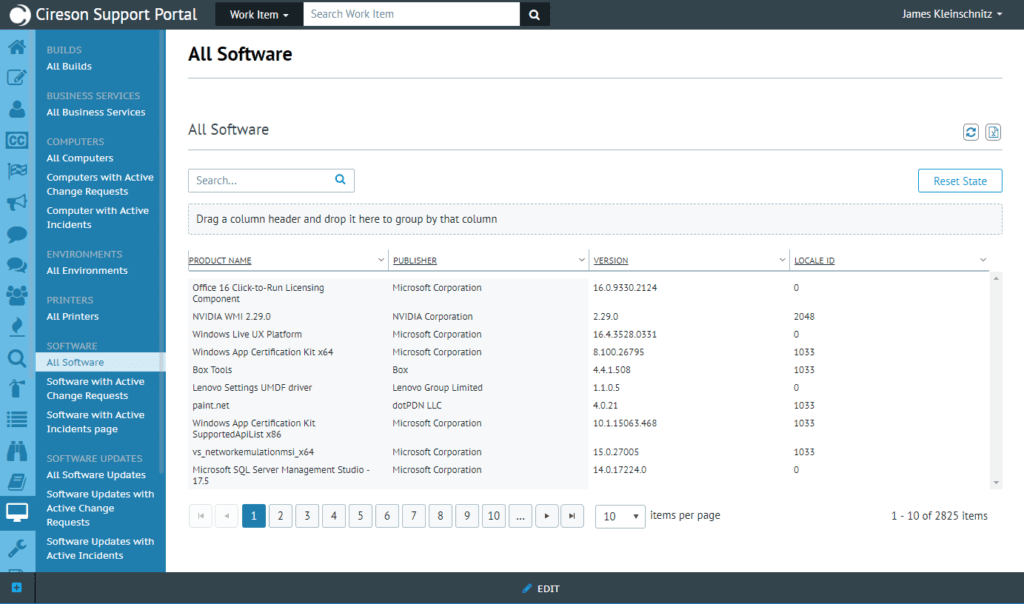
Task: Open All Software Updates
Action: [96, 475]
